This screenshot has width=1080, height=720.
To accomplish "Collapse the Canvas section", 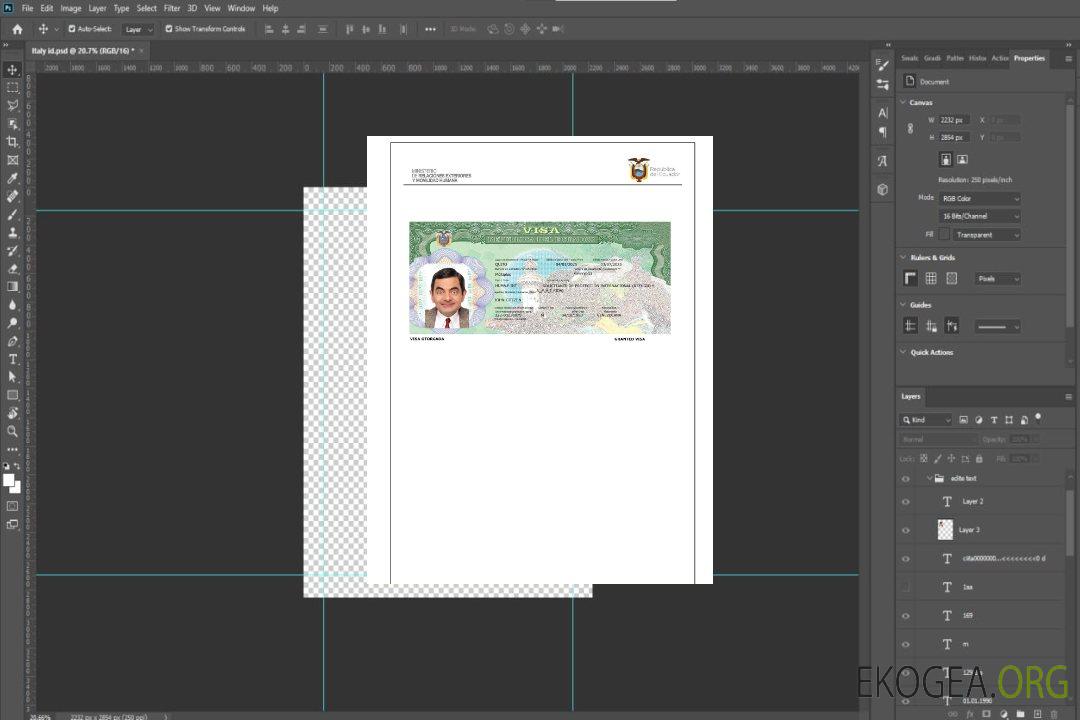I will coord(903,102).
